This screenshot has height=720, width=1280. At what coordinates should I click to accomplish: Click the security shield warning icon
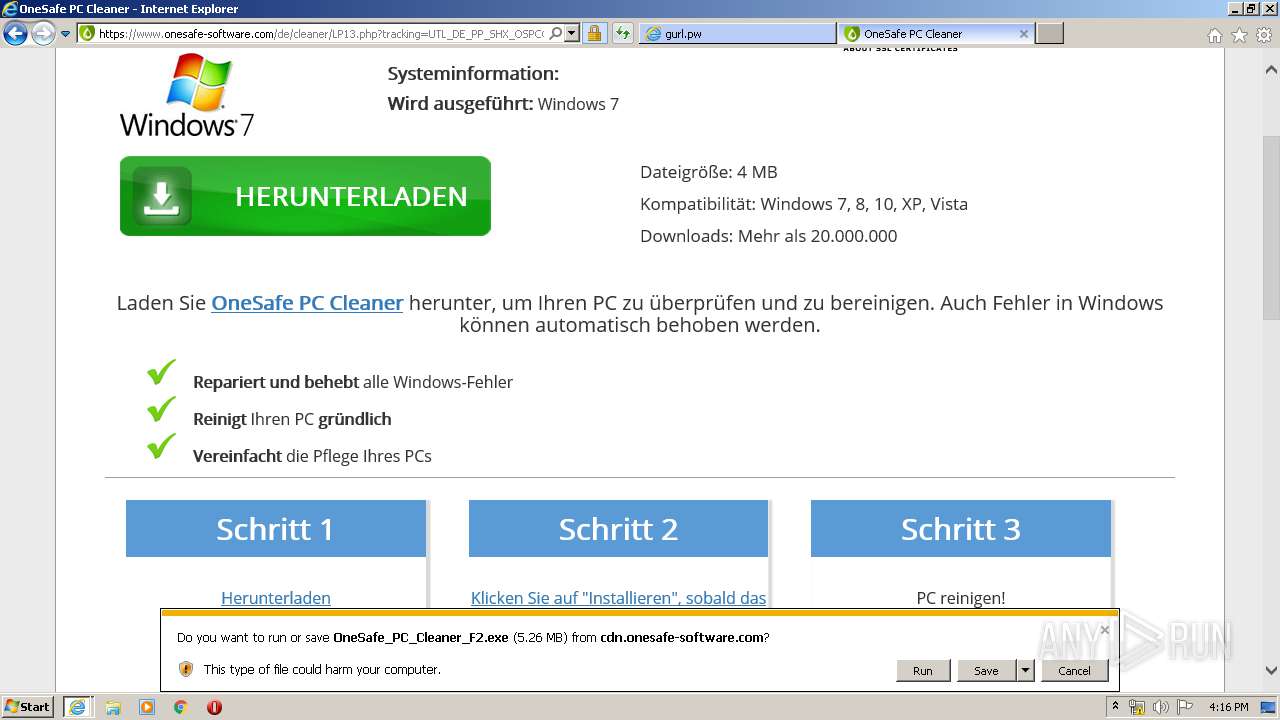pos(186,669)
